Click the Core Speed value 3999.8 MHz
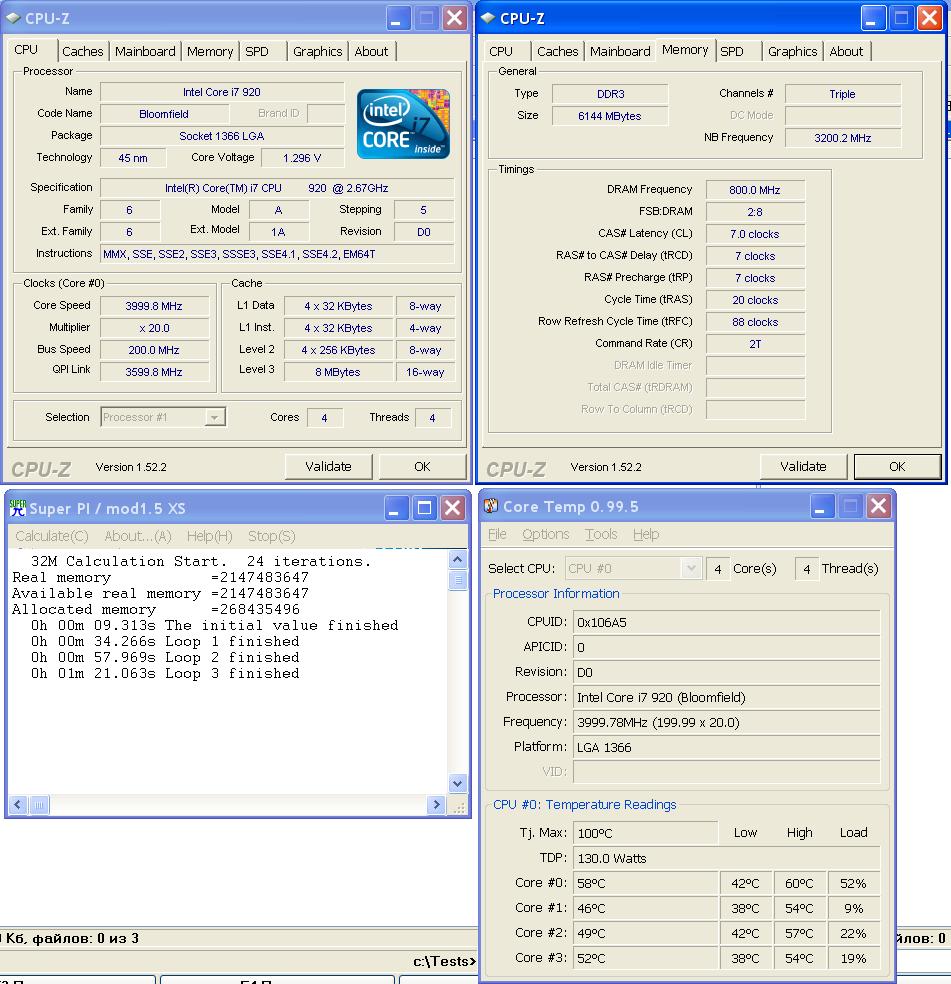951x984 pixels. [x=154, y=306]
